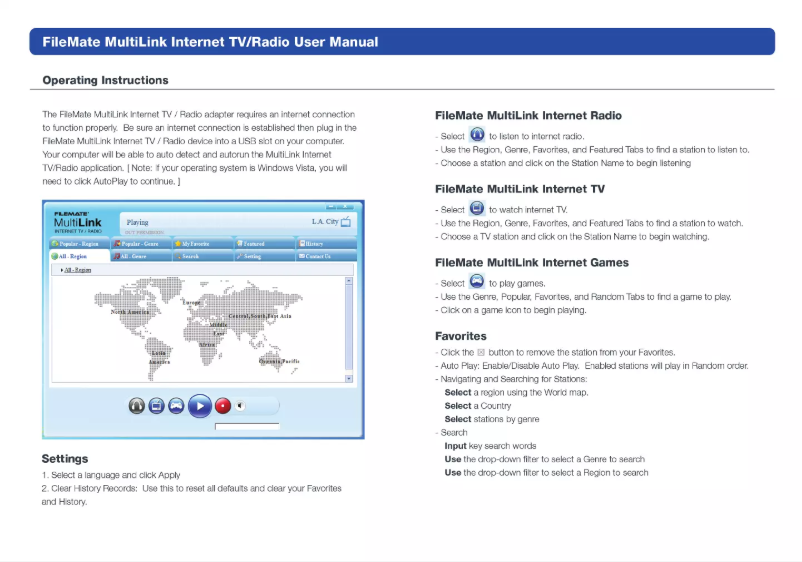
Task: Select the gamepad Games button in player controls
Action: [x=176, y=406]
